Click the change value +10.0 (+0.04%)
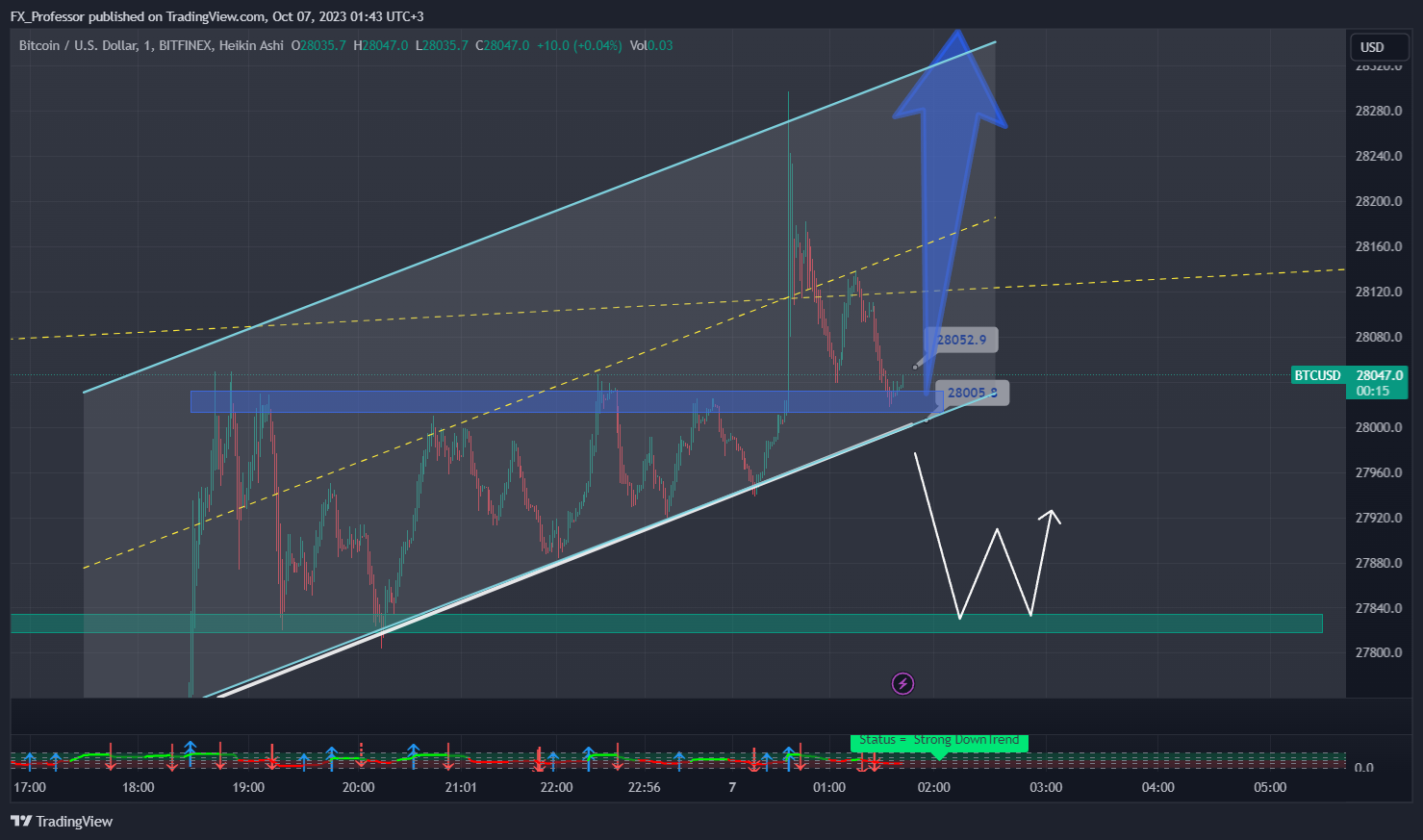The width and height of the screenshot is (1423, 840). [x=579, y=45]
